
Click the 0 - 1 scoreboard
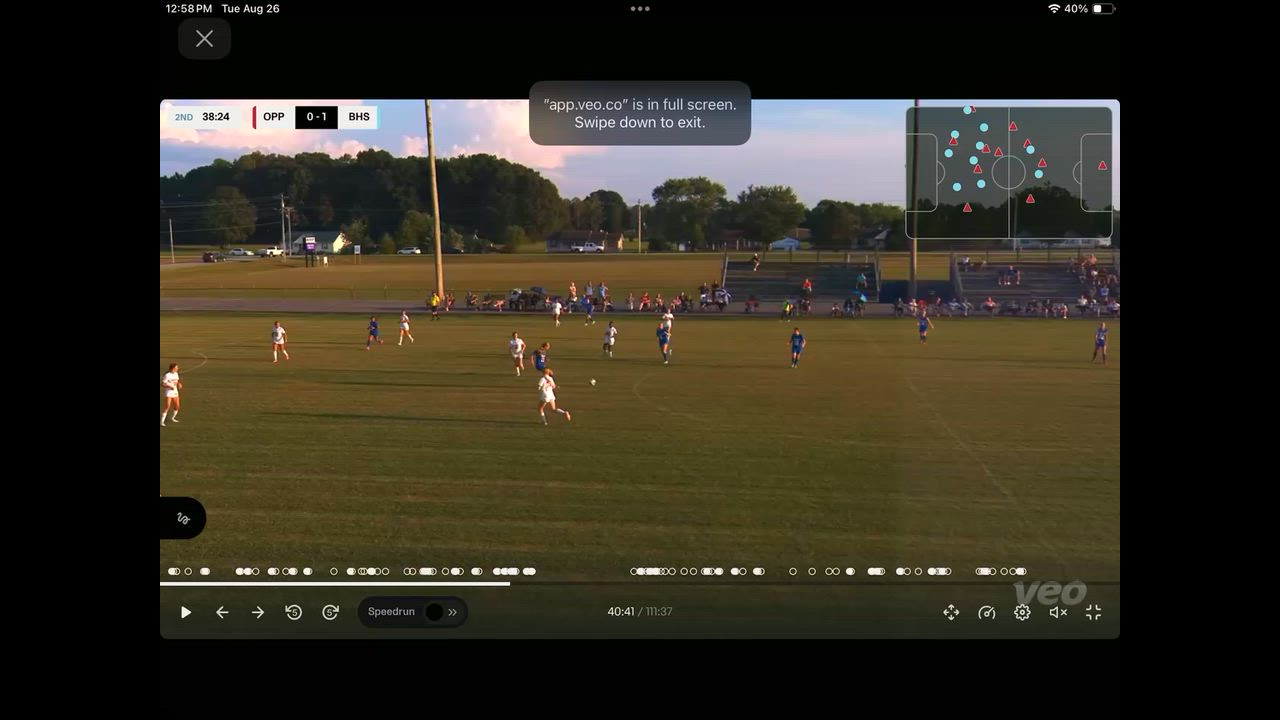[316, 117]
